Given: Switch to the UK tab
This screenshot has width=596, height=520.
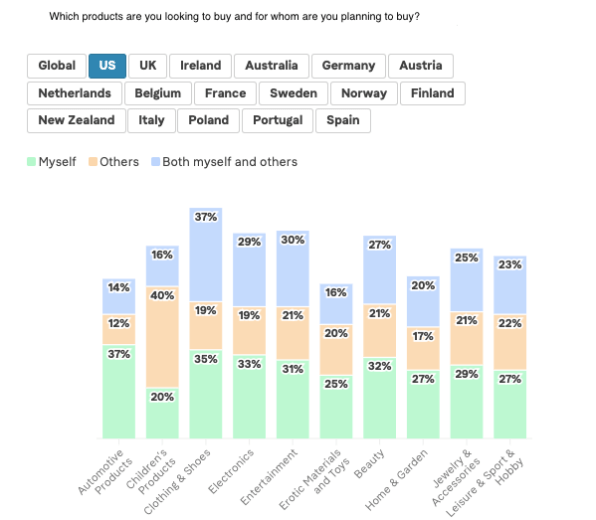Looking at the screenshot, I should click(147, 66).
